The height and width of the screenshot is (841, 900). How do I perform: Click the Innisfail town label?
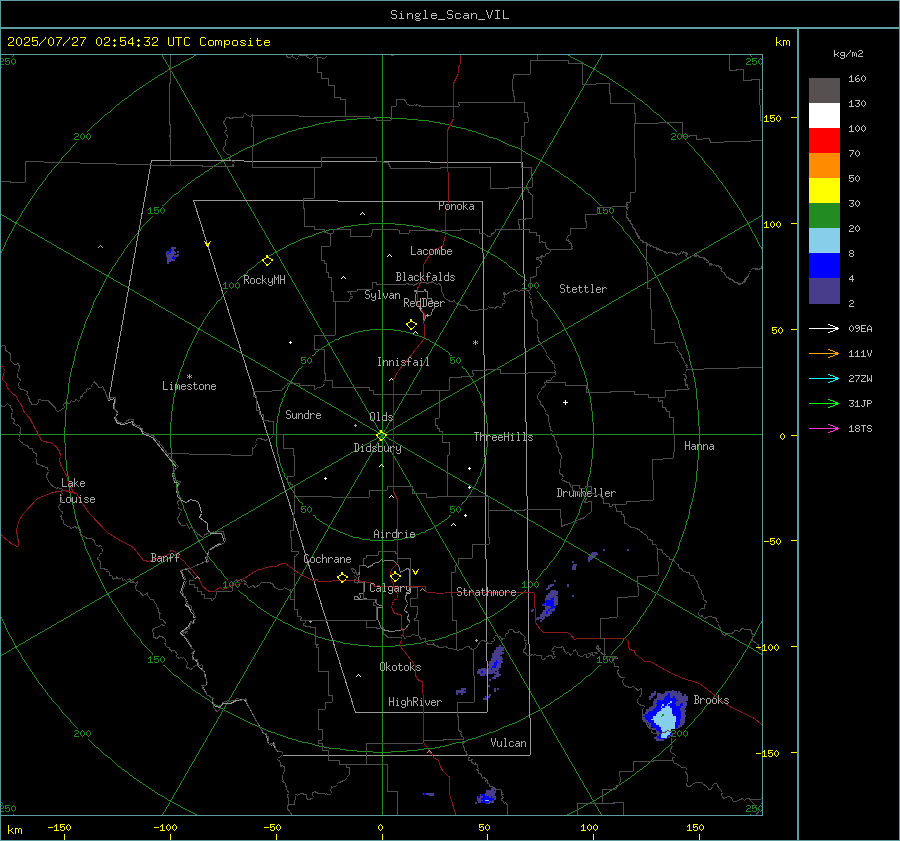[x=403, y=362]
